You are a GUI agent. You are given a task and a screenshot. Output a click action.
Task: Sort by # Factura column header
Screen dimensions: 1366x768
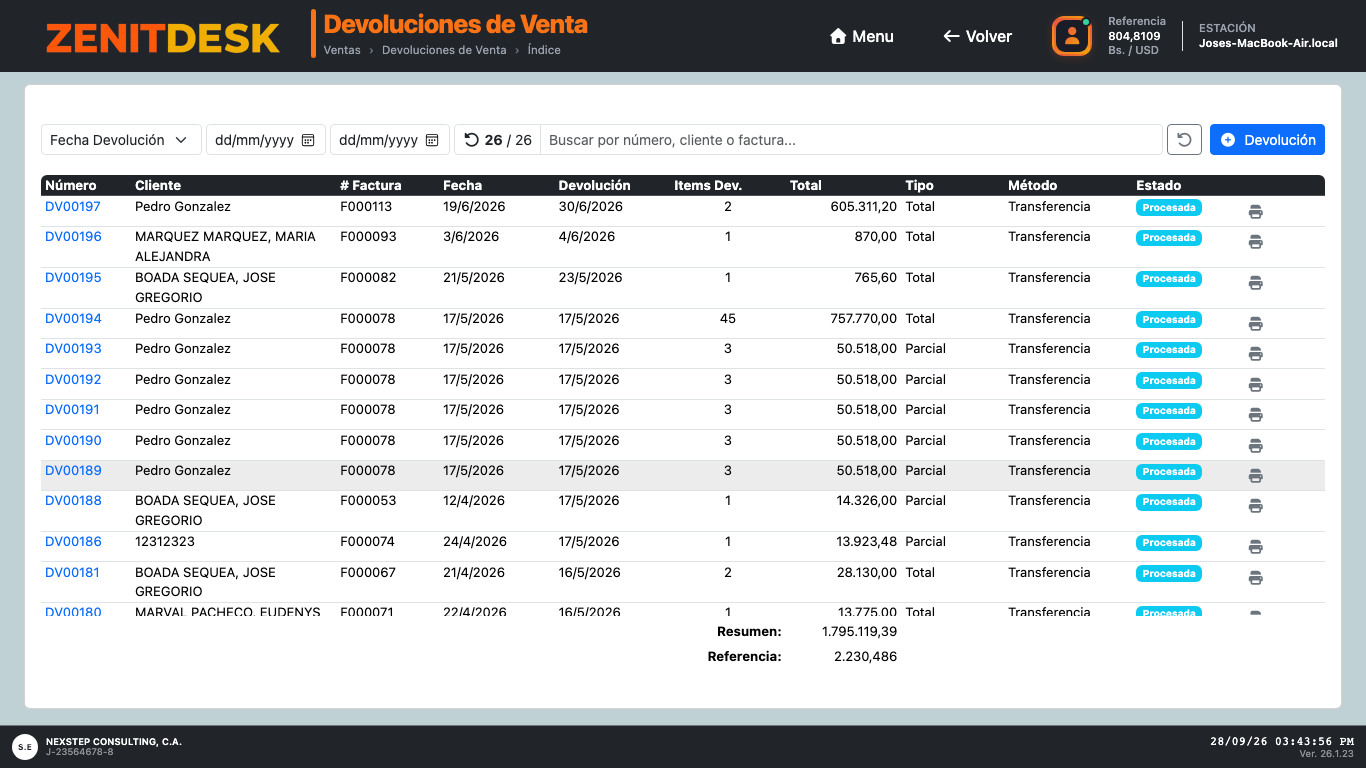click(x=370, y=185)
